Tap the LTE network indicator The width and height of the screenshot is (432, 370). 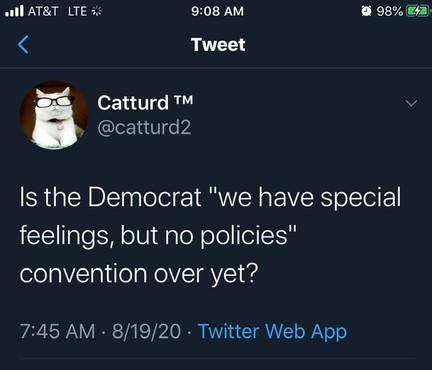(77, 11)
